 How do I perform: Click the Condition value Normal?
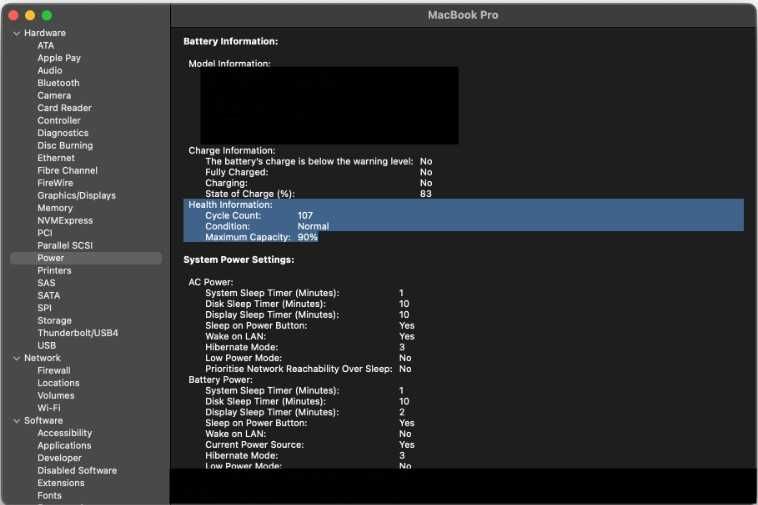[x=313, y=227]
